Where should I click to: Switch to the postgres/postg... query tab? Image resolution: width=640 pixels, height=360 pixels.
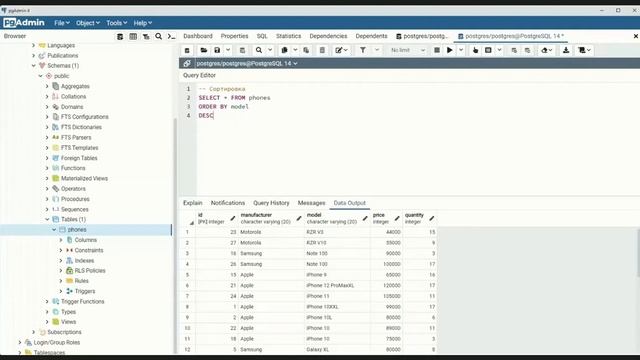point(422,36)
